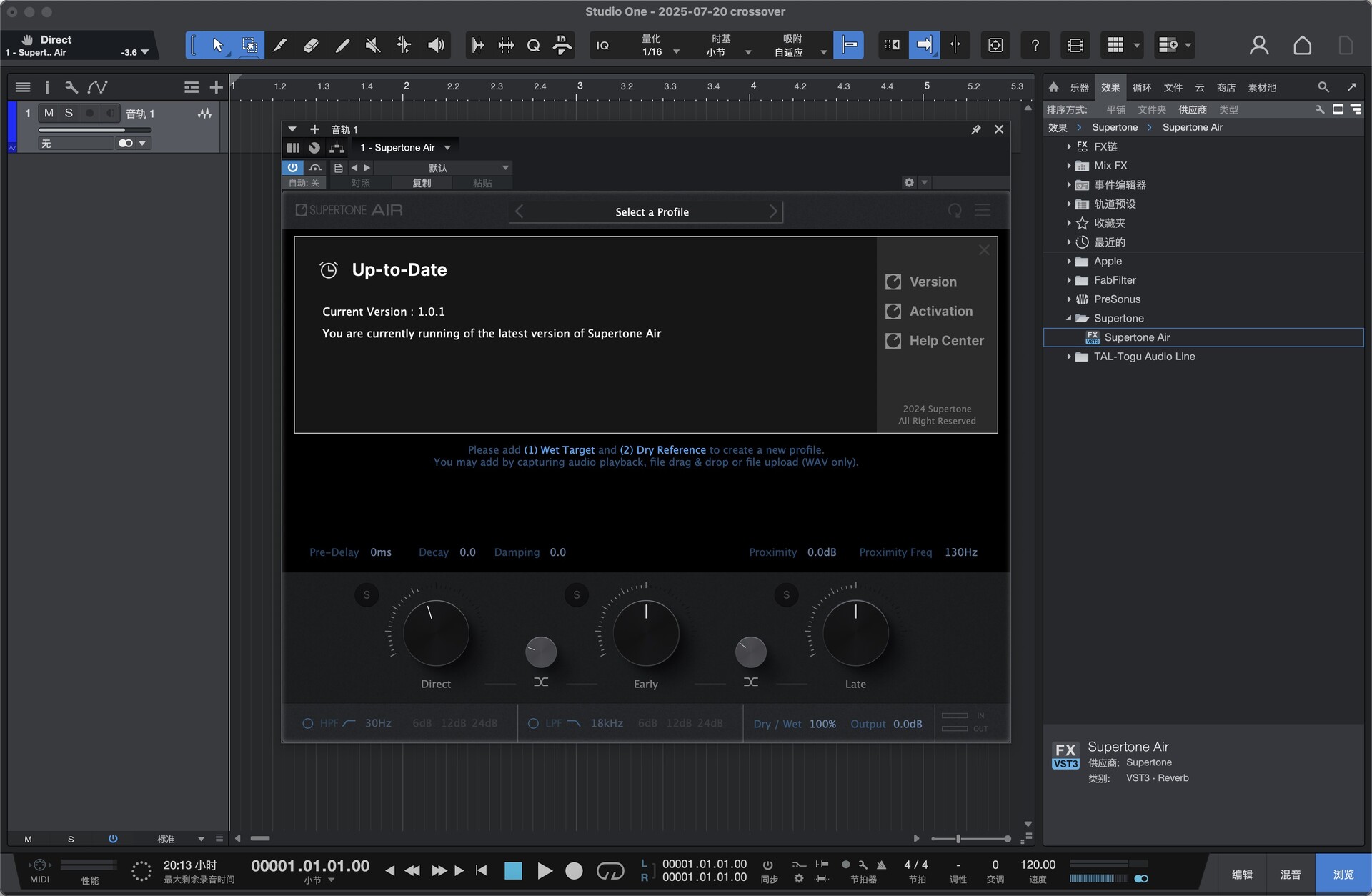The image size is (1372, 896).
Task: Select the Arrow tool in toolbar
Action: click(x=217, y=46)
